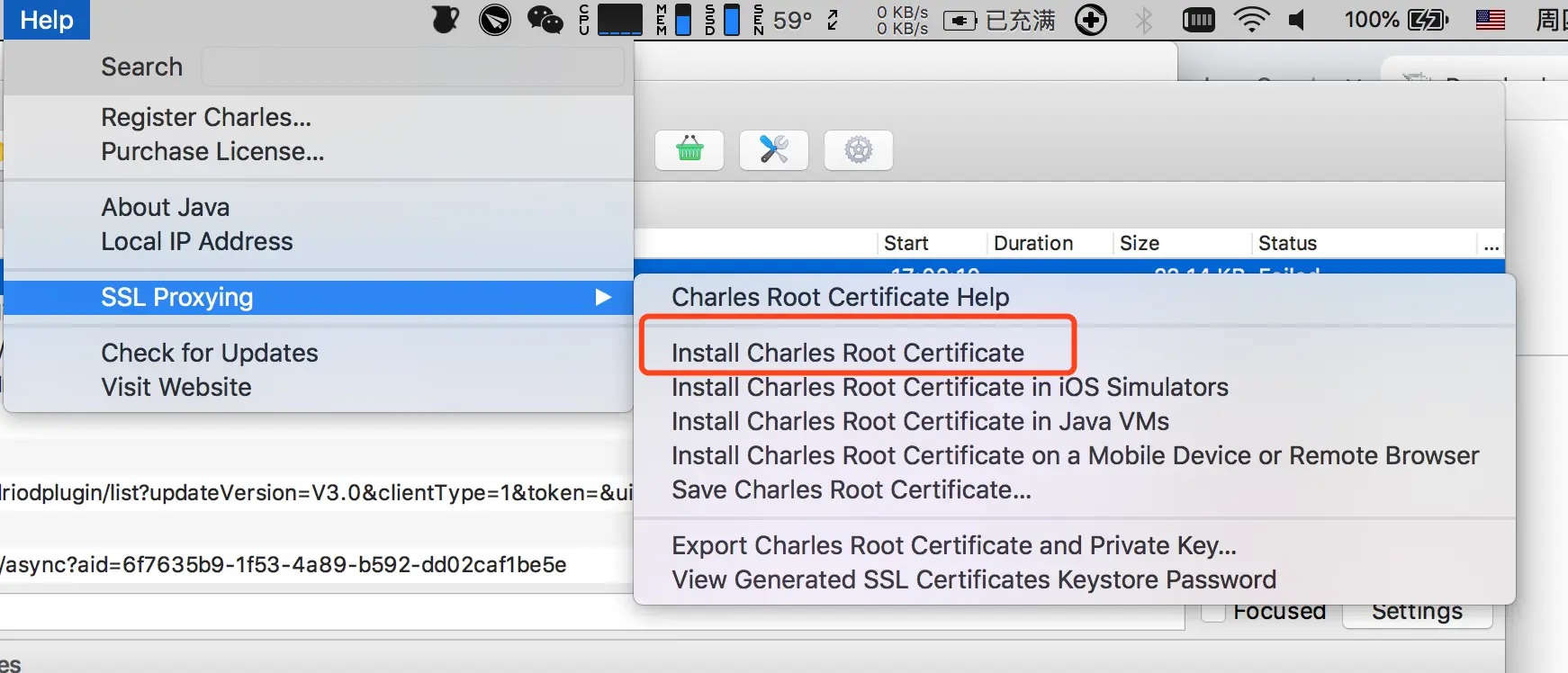The height and width of the screenshot is (673, 1568).
Task: Expand the SSL Proxying submenu arrow
Action: [603, 297]
